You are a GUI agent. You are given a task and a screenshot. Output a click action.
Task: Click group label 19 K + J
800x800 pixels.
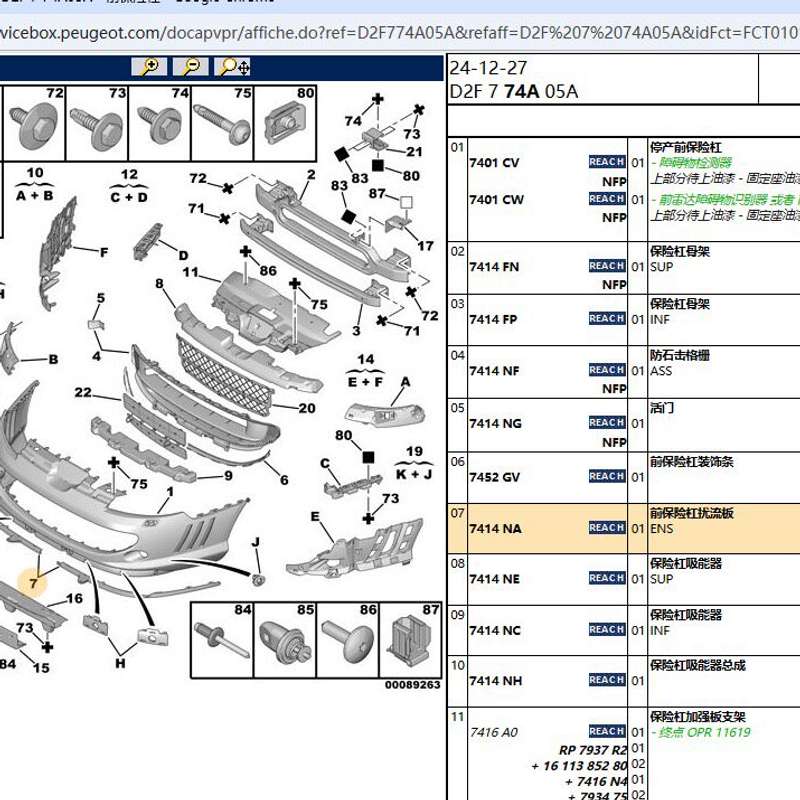(414, 463)
